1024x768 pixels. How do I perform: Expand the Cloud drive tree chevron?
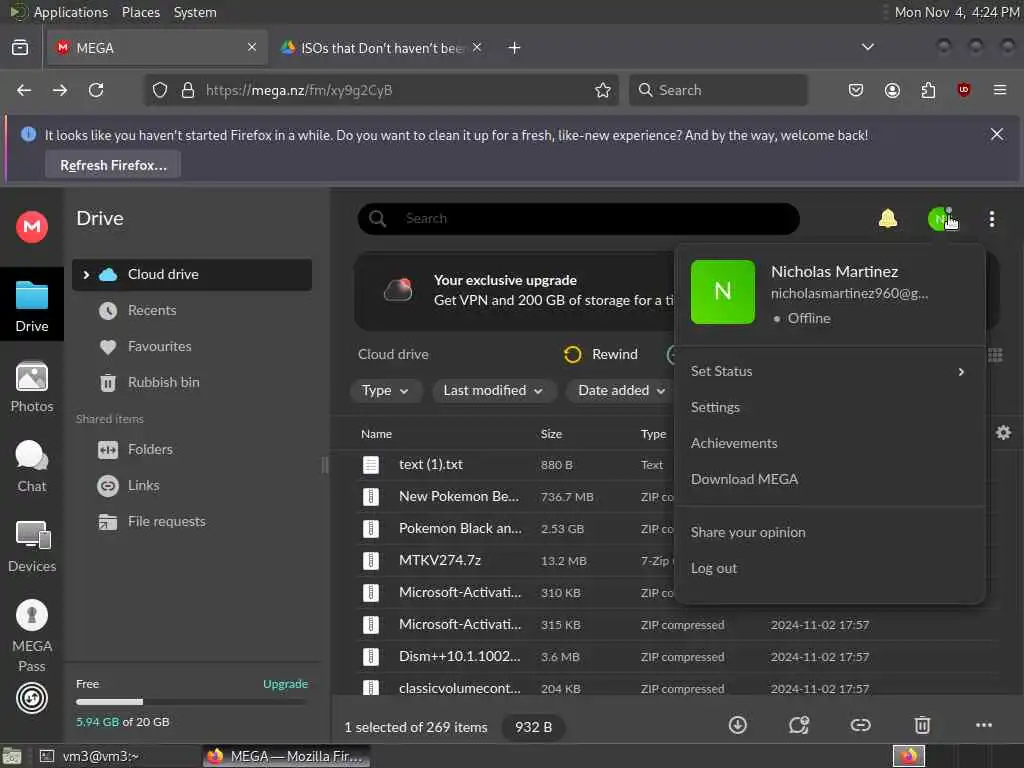86,275
